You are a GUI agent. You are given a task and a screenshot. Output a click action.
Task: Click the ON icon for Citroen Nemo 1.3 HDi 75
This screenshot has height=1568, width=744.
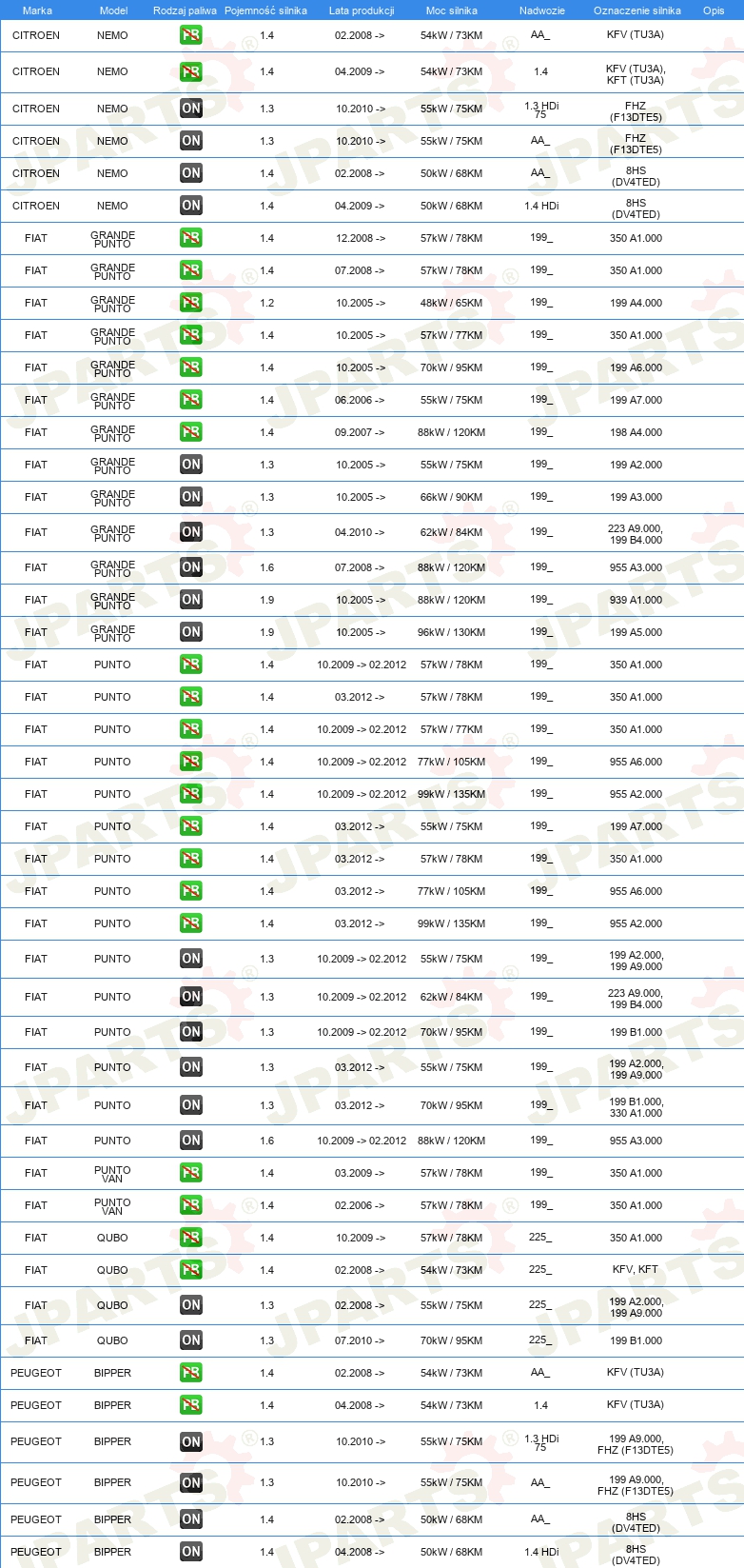(x=191, y=109)
